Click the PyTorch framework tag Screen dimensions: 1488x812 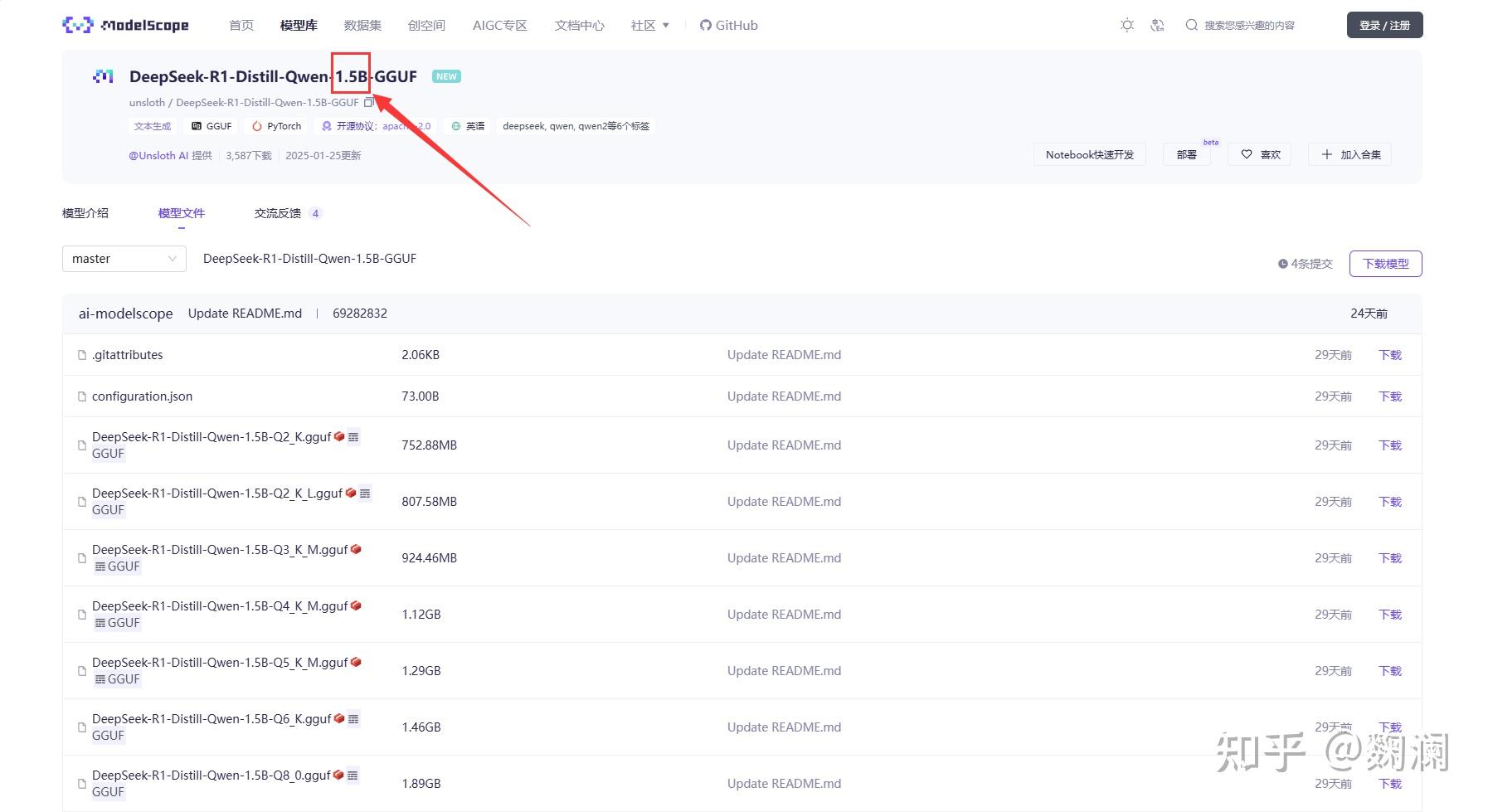click(x=277, y=126)
